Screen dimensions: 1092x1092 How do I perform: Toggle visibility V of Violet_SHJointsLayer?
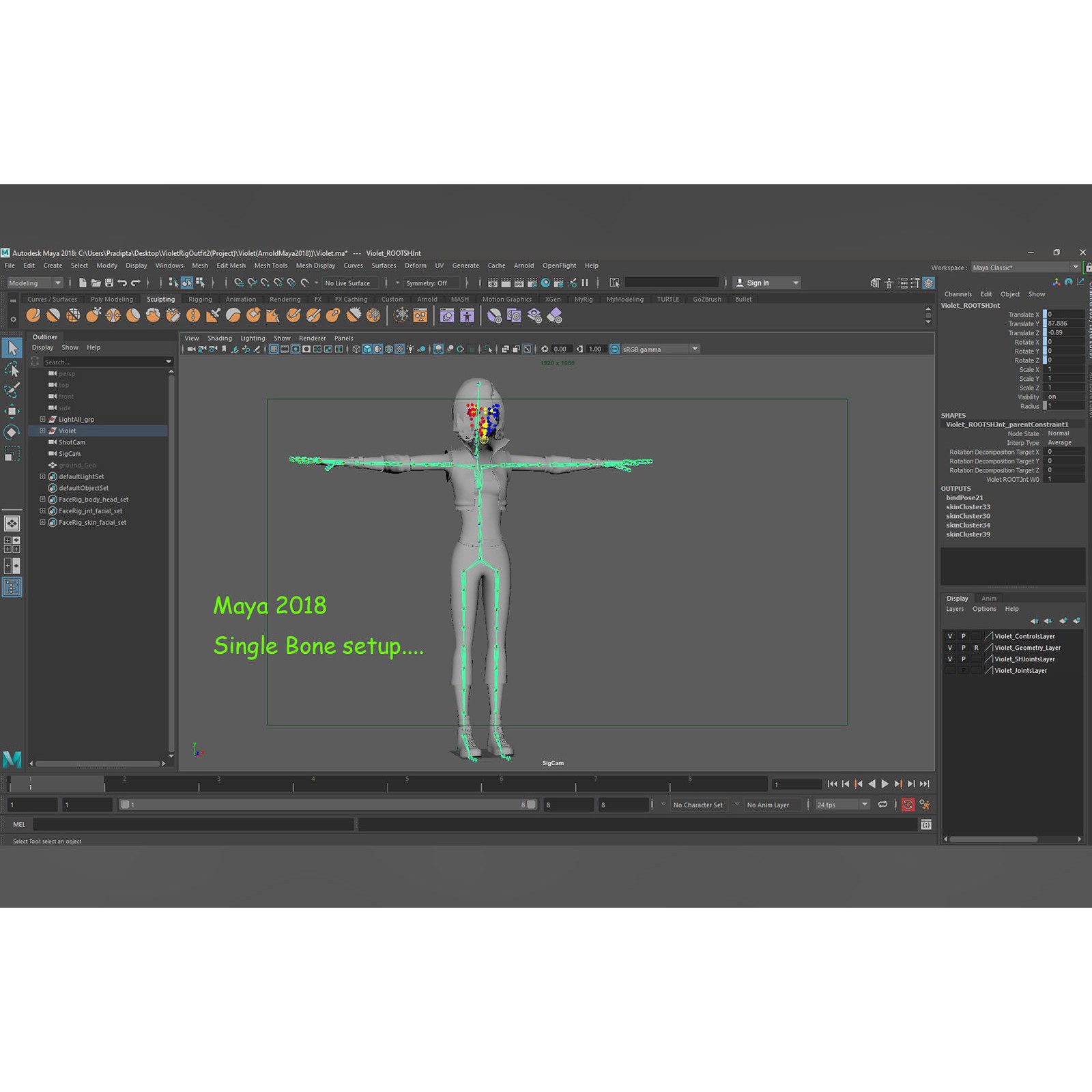tap(949, 659)
